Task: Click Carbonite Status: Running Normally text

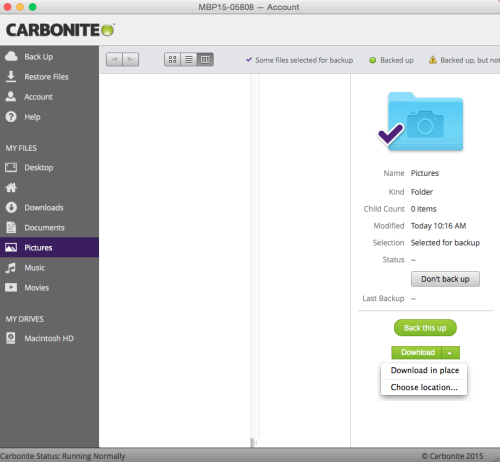Action: 63,456
